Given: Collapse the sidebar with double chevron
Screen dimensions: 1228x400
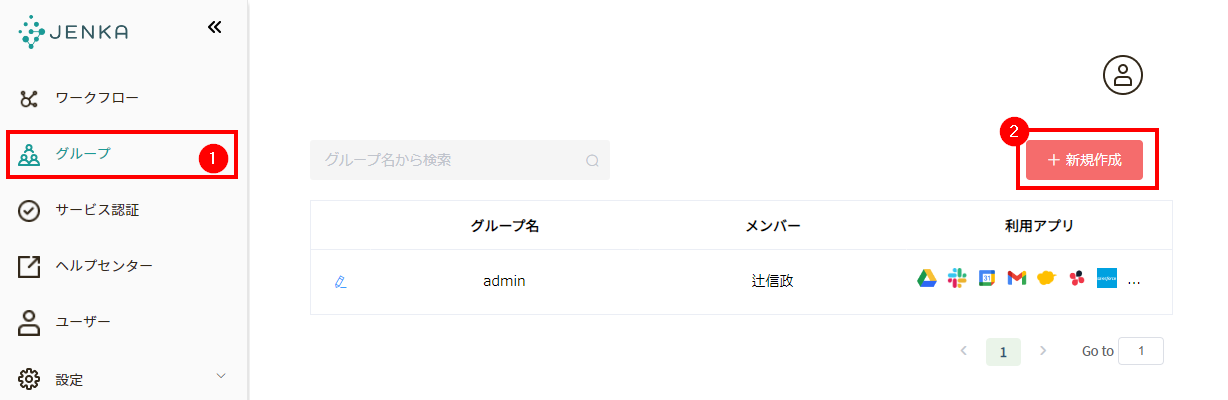Looking at the screenshot, I should (214, 27).
